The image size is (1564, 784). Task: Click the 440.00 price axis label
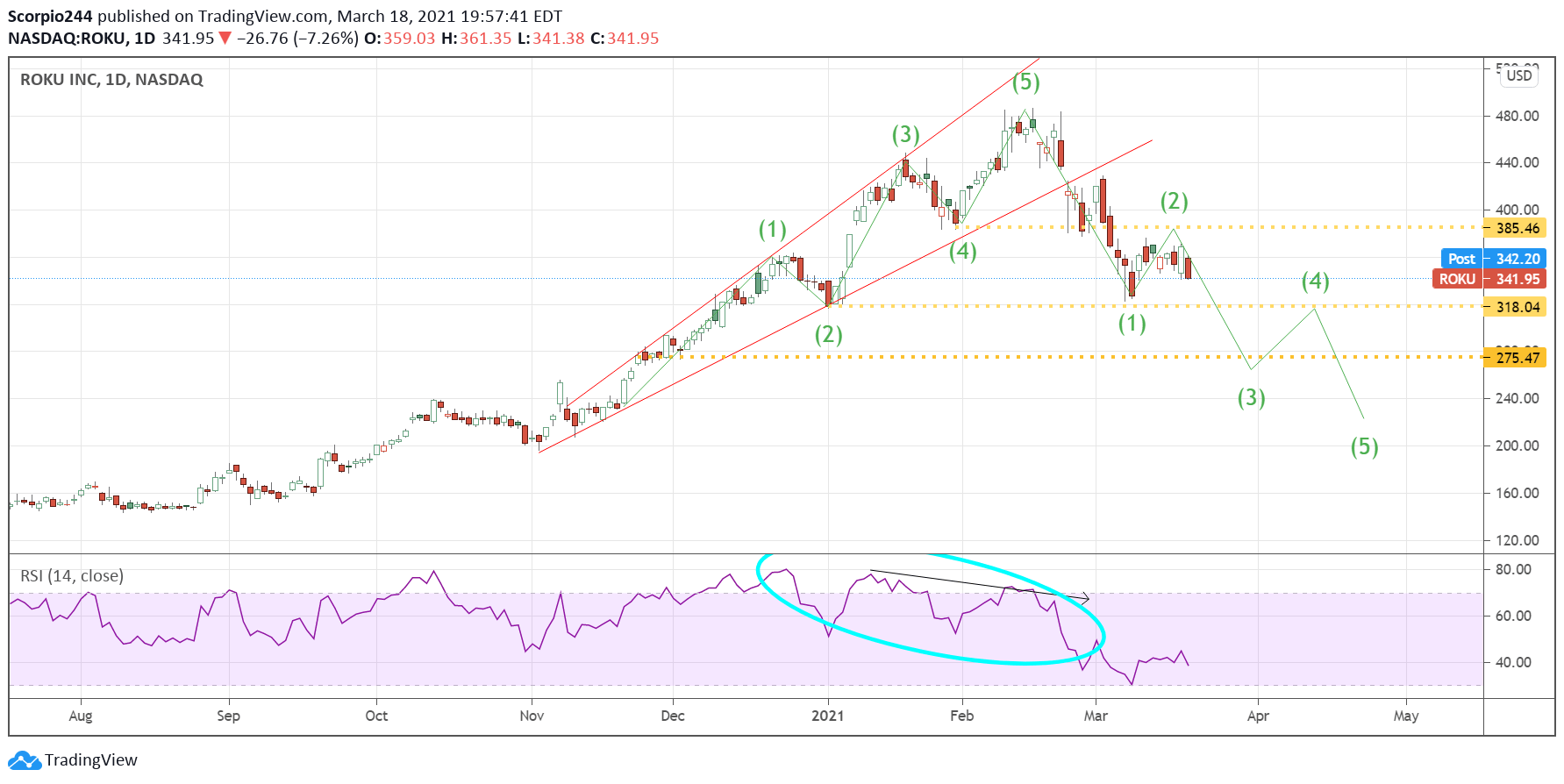tap(1518, 162)
